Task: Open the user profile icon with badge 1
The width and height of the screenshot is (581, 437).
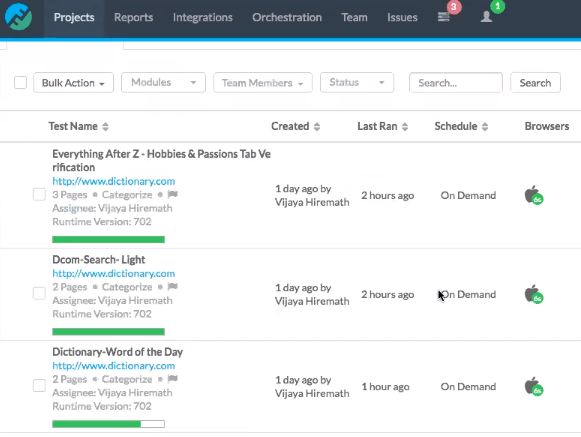Action: pyautogui.click(x=486, y=17)
